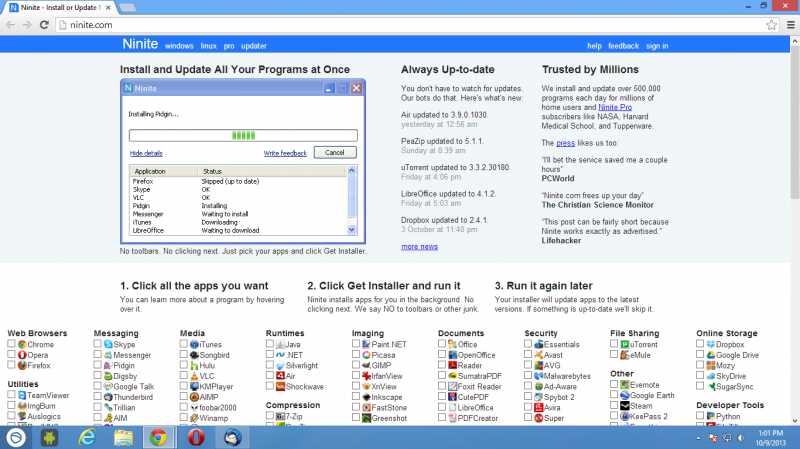Screen dimensions: 800x449
Task: Click the Google Earth icon
Action: coord(624,395)
